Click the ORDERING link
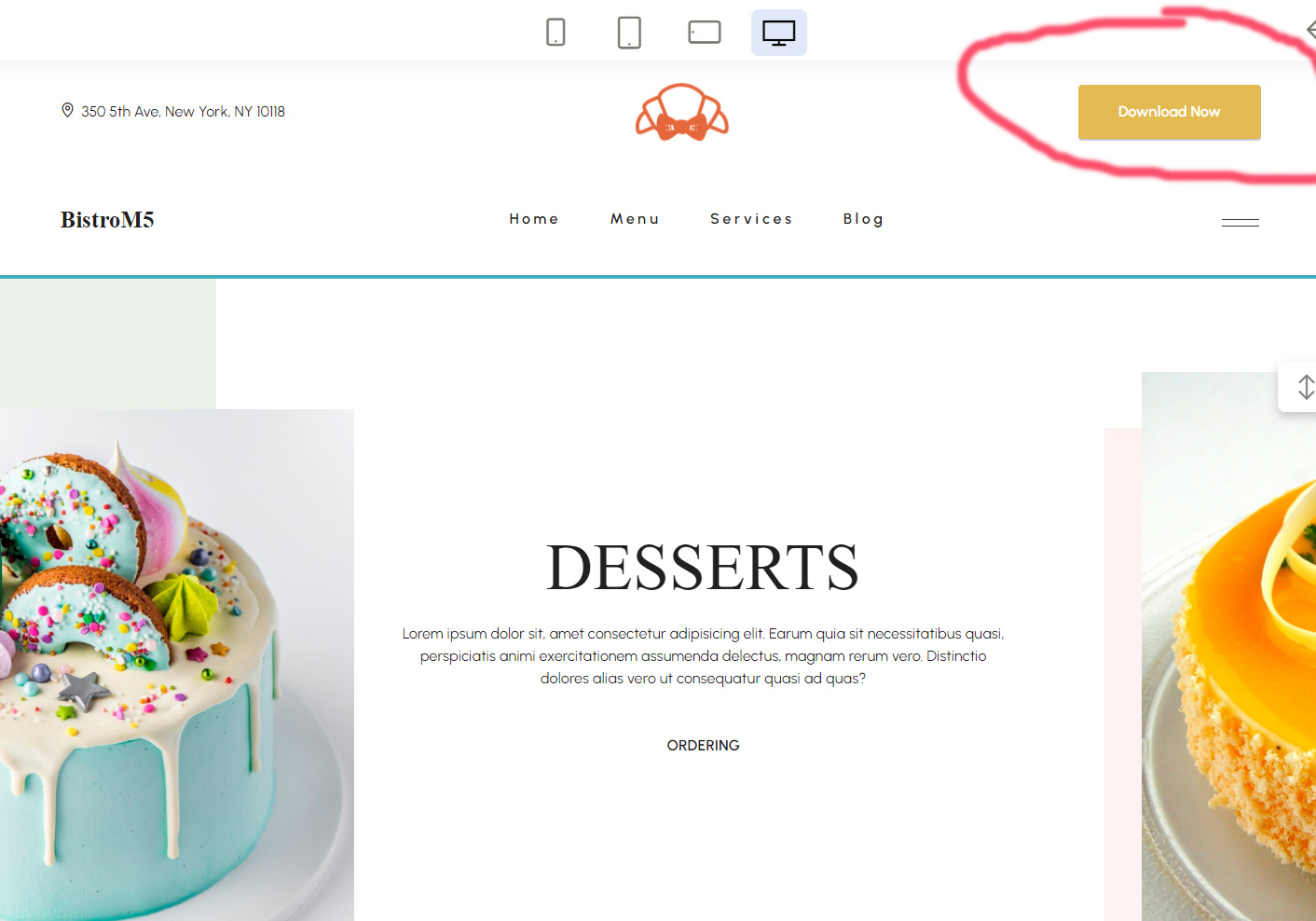The image size is (1316, 921). 703,746
